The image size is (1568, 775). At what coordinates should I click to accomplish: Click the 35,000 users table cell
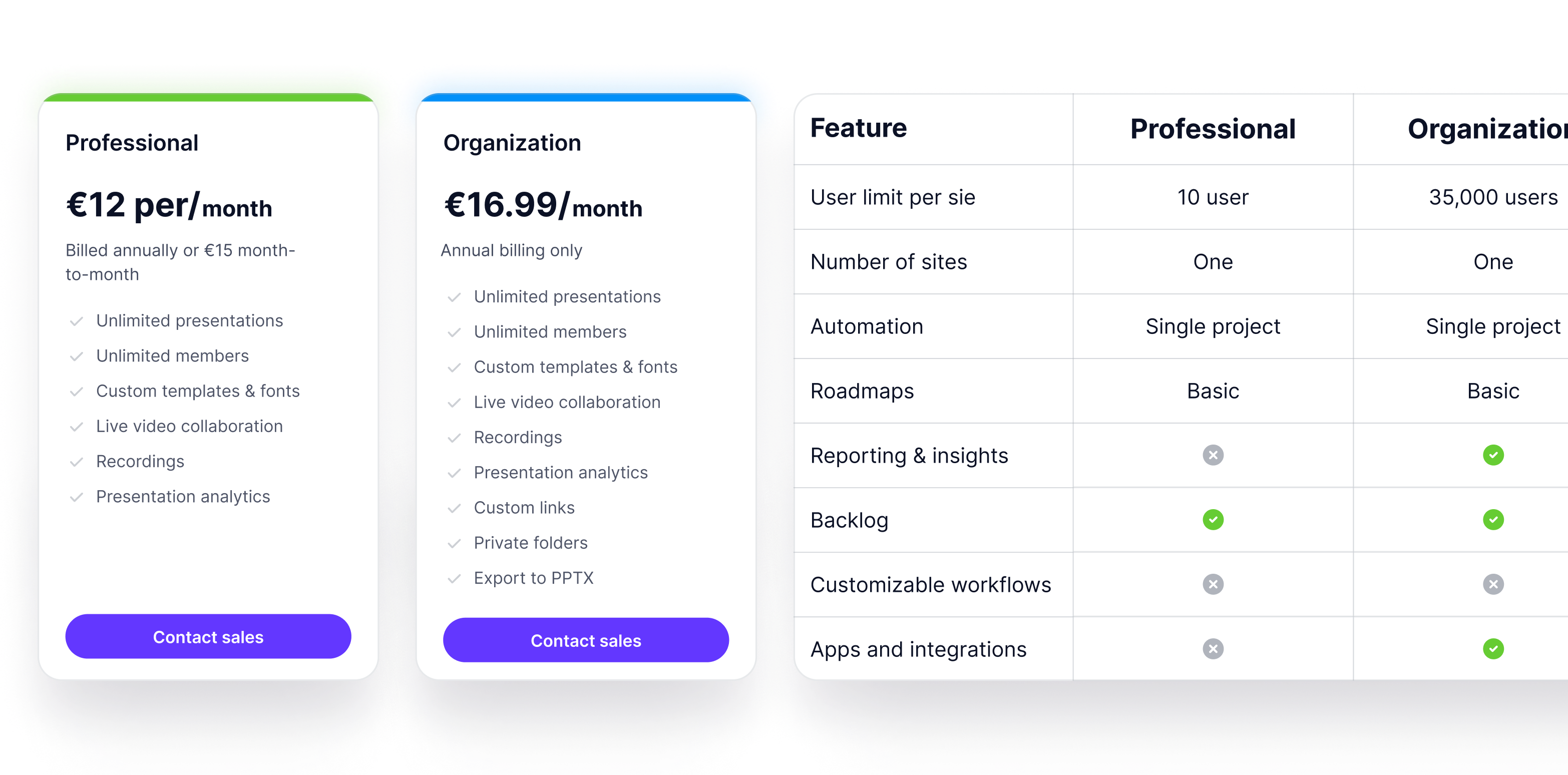1492,197
